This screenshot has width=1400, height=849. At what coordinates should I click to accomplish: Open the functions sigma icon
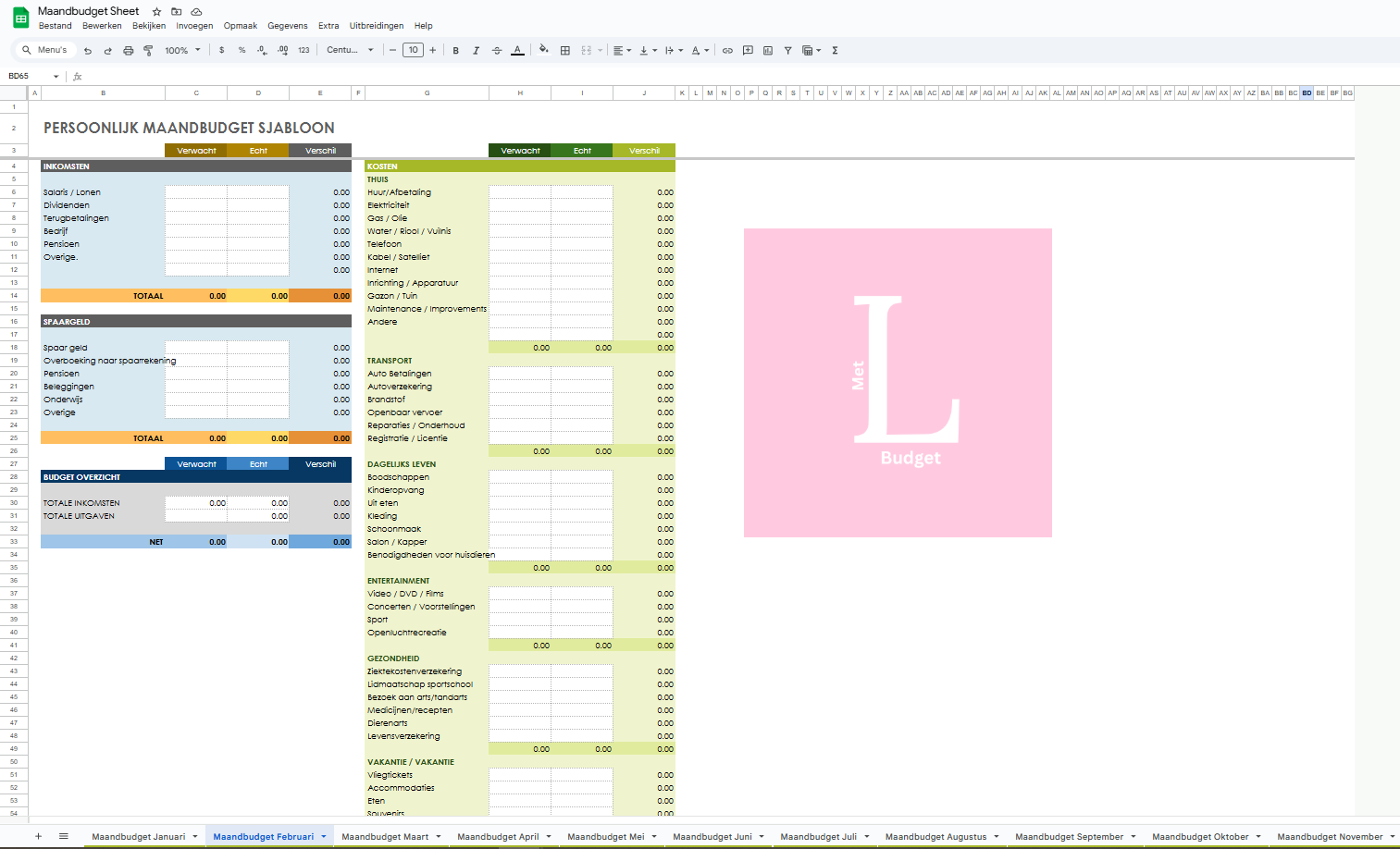point(835,51)
